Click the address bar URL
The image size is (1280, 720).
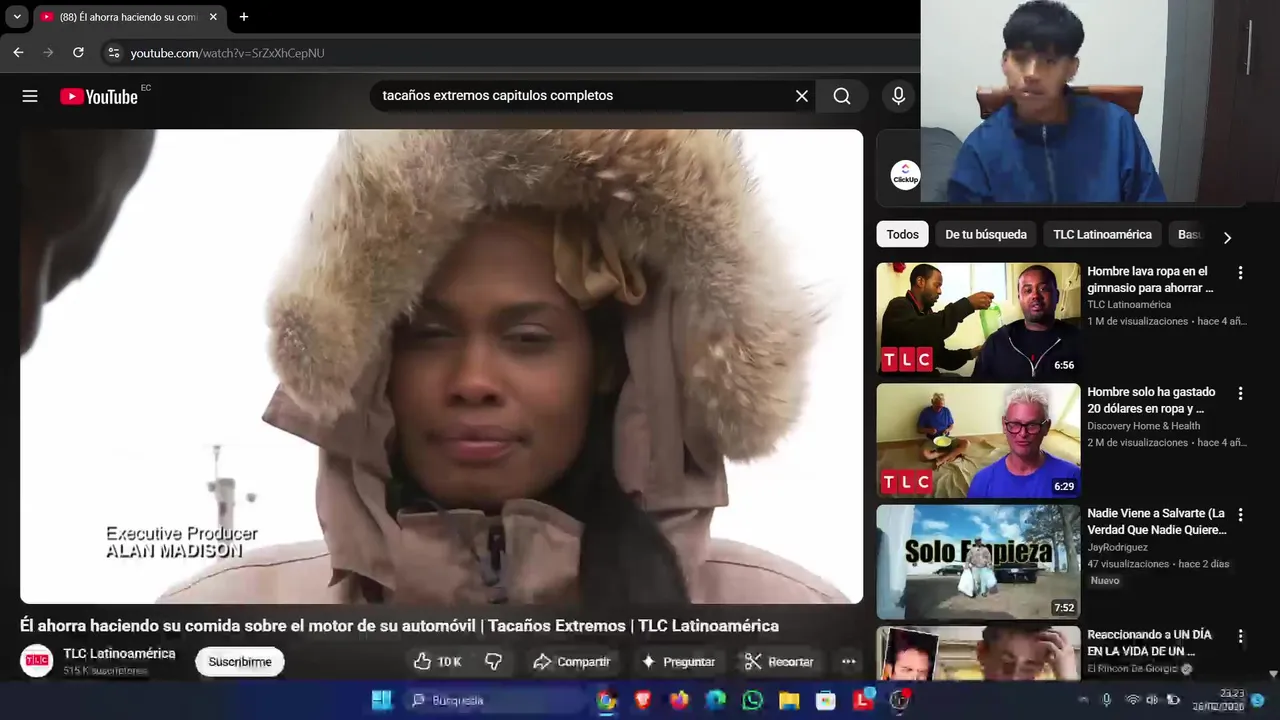227,53
